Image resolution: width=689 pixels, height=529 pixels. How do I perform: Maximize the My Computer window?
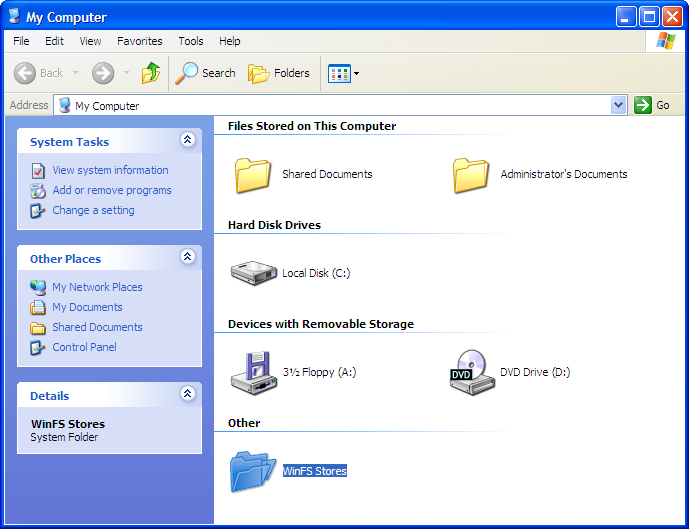point(649,17)
